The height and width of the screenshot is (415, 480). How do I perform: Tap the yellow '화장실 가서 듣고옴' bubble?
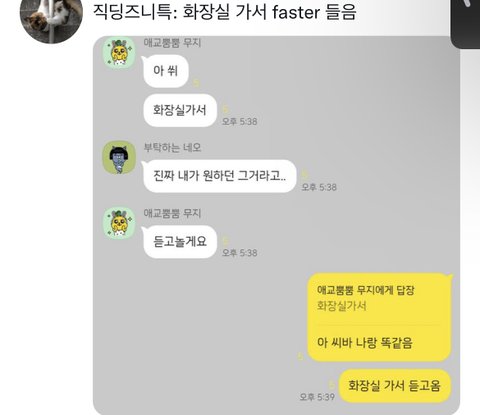click(x=395, y=386)
